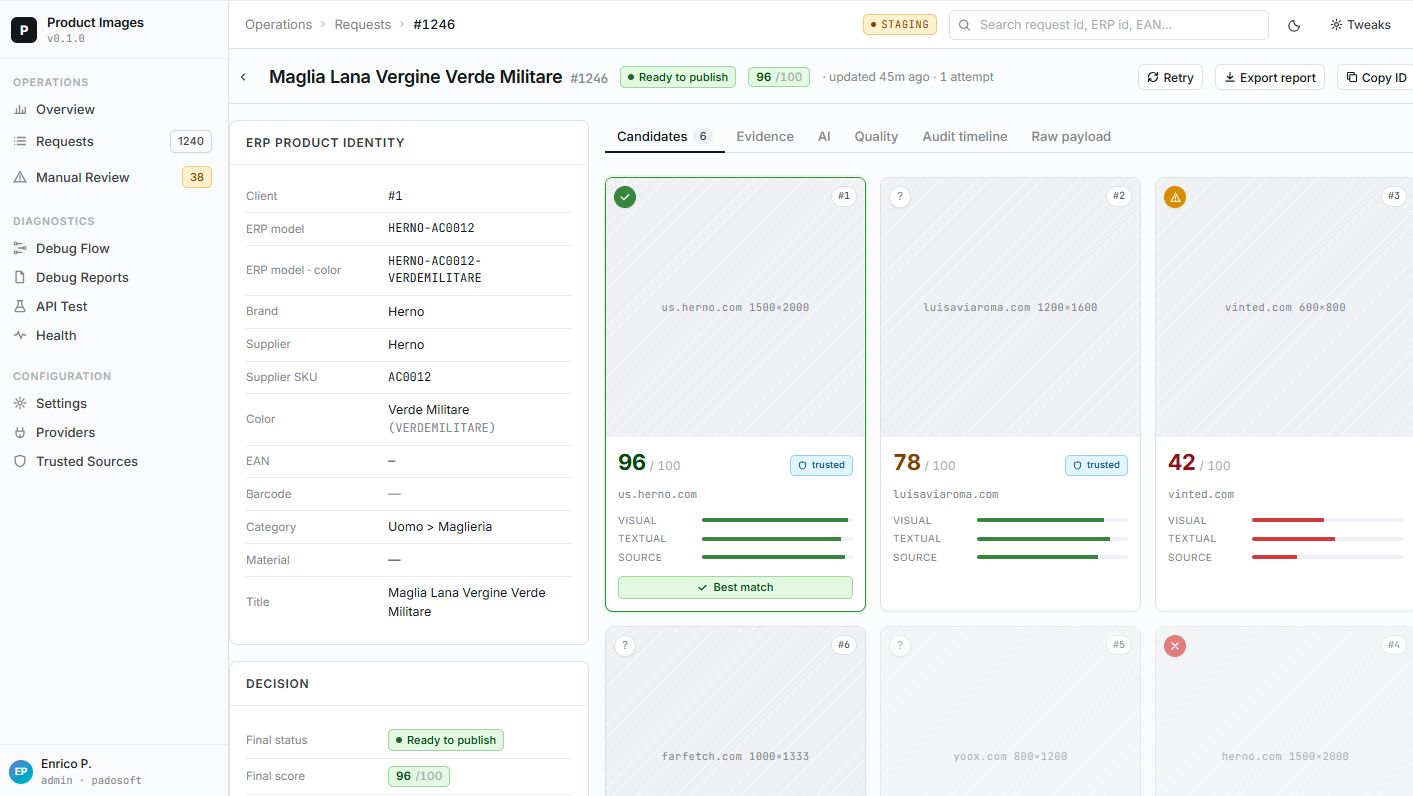Switch to the Evidence tab
The image size is (1413, 796).
tap(765, 137)
